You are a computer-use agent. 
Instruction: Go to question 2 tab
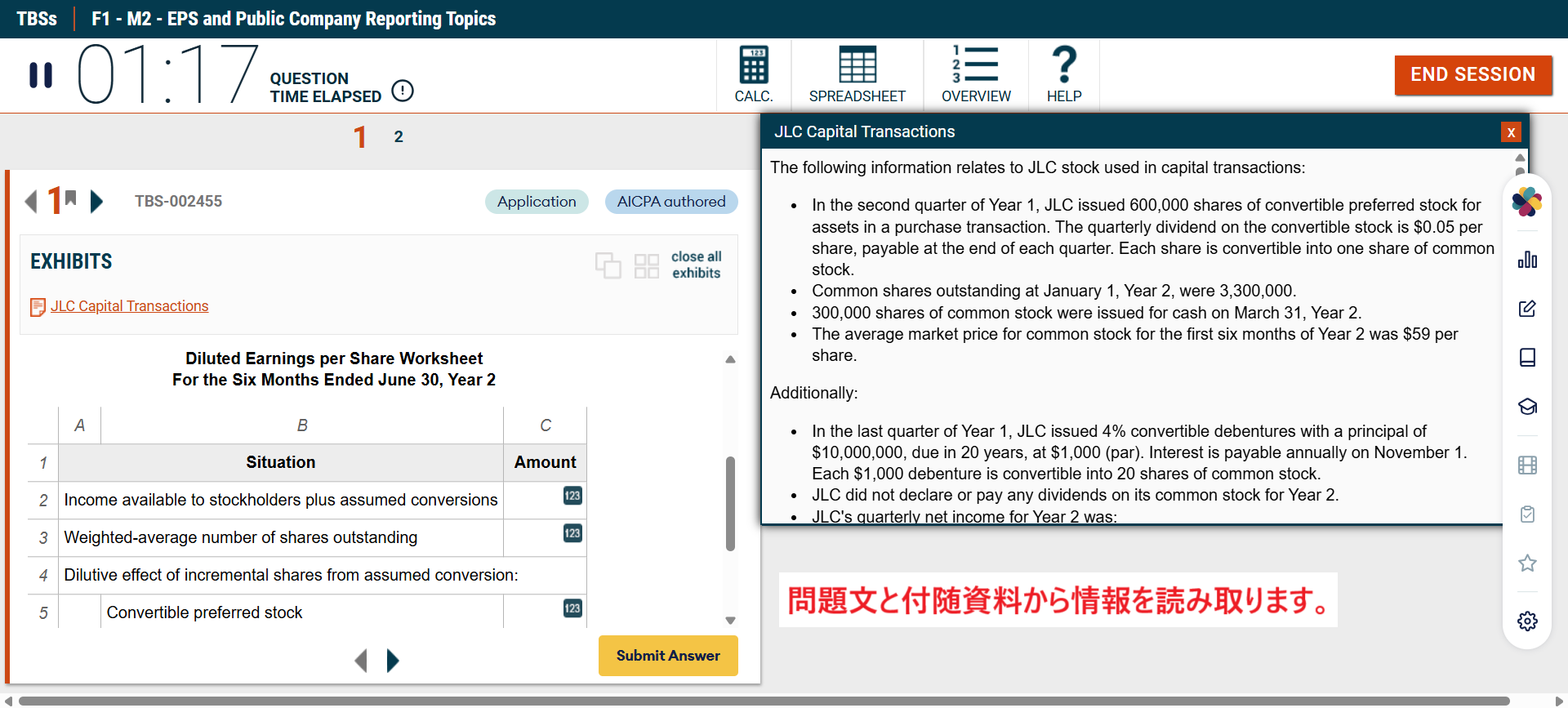point(399,137)
